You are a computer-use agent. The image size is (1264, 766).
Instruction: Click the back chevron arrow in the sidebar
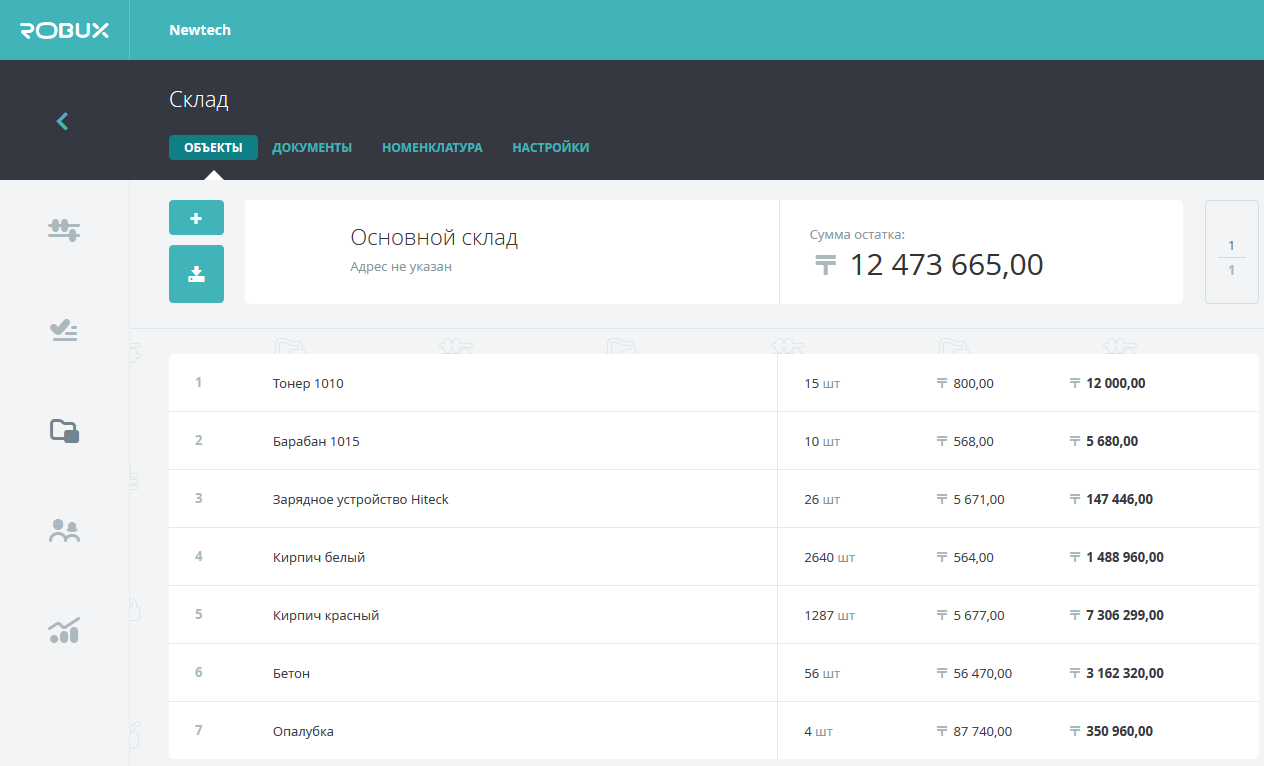[x=62, y=121]
